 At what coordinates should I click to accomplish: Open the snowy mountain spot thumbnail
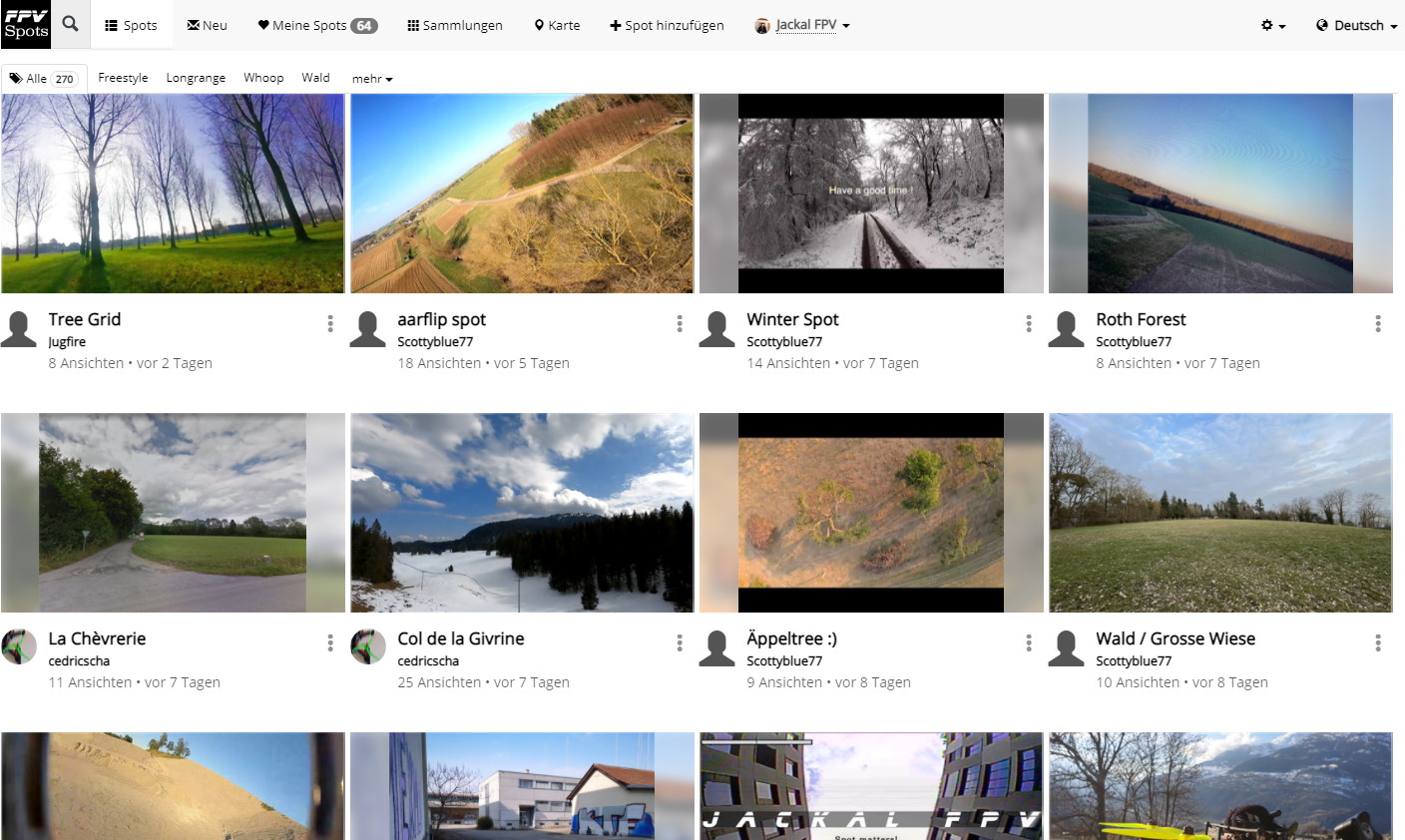[x=1220, y=786]
